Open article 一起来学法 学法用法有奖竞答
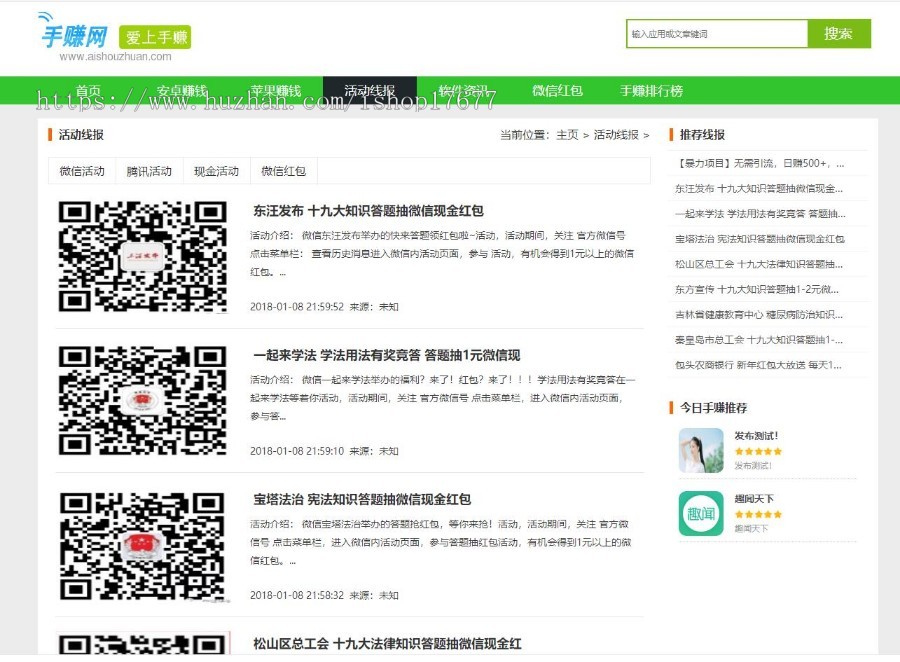900x662 pixels. [x=386, y=355]
